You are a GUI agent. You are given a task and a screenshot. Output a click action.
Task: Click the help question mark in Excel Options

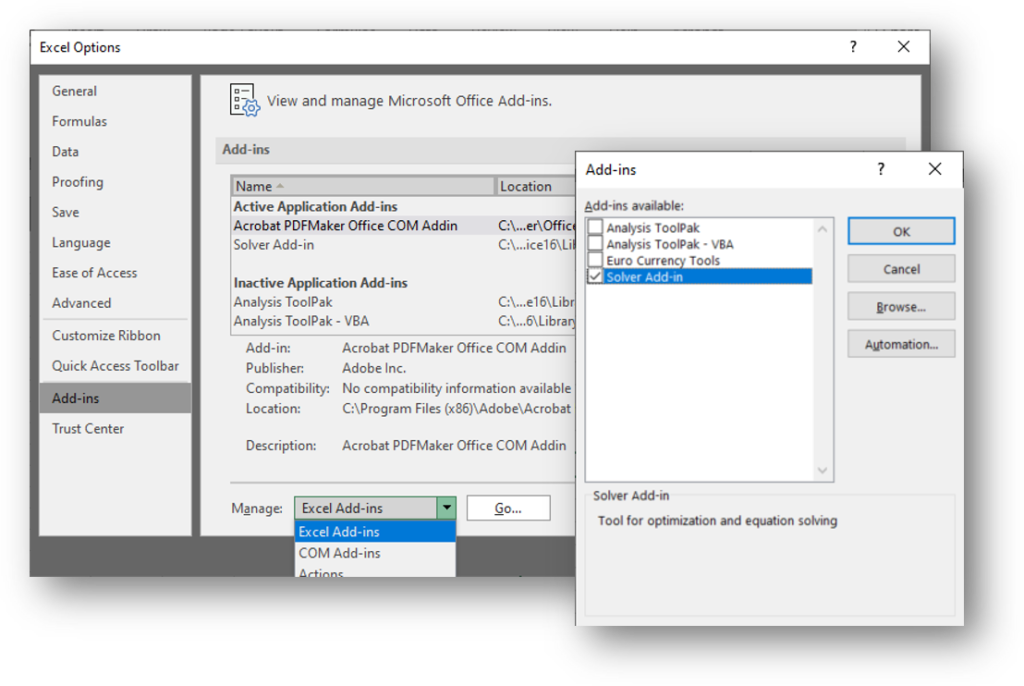tap(853, 47)
